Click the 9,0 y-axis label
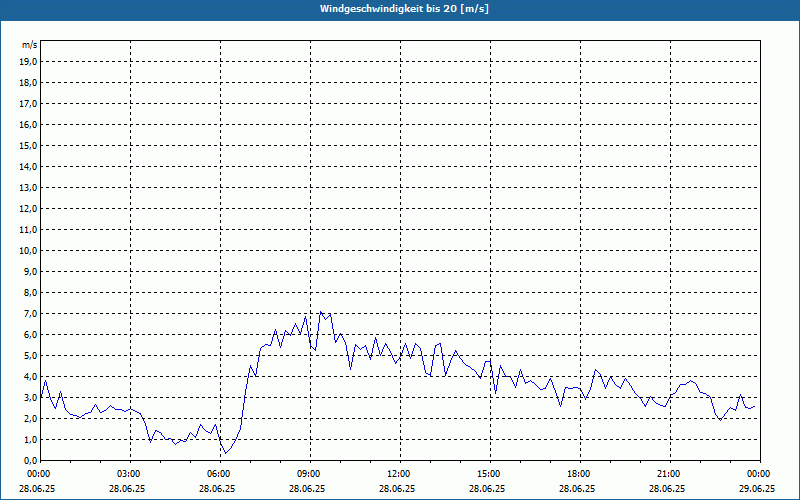This screenshot has height=500, width=800. (30, 271)
